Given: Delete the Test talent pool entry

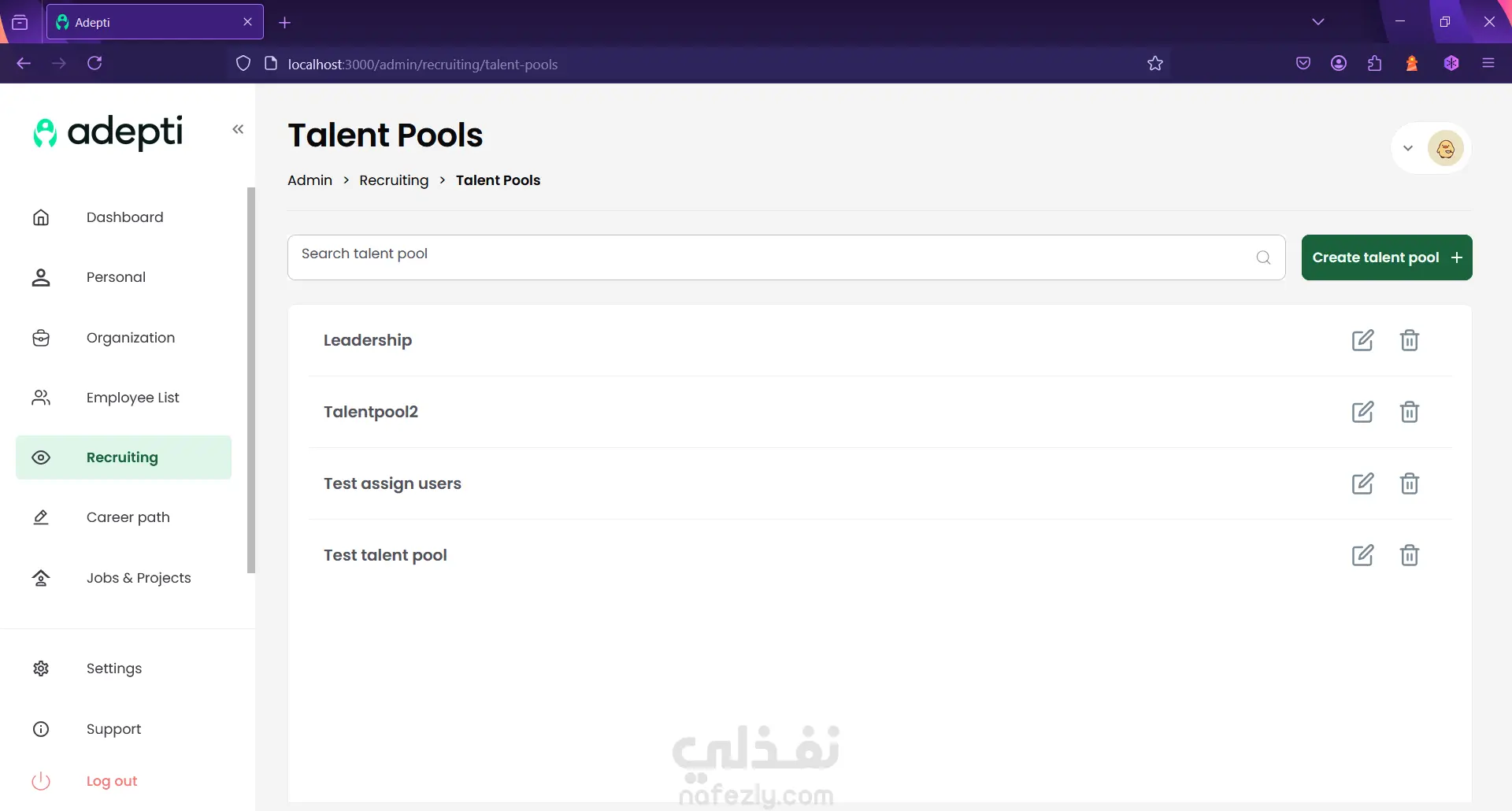Looking at the screenshot, I should (1409, 555).
